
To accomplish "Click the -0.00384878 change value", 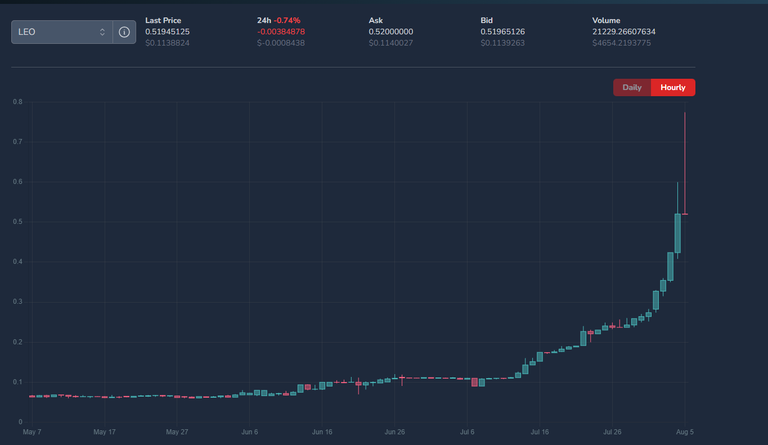I will pos(281,32).
